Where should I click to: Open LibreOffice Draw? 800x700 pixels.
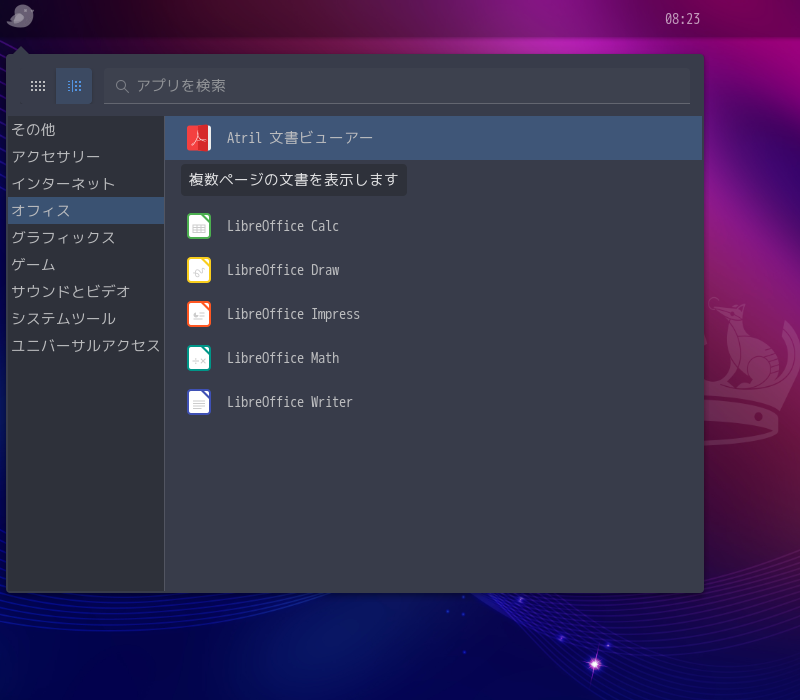point(433,270)
